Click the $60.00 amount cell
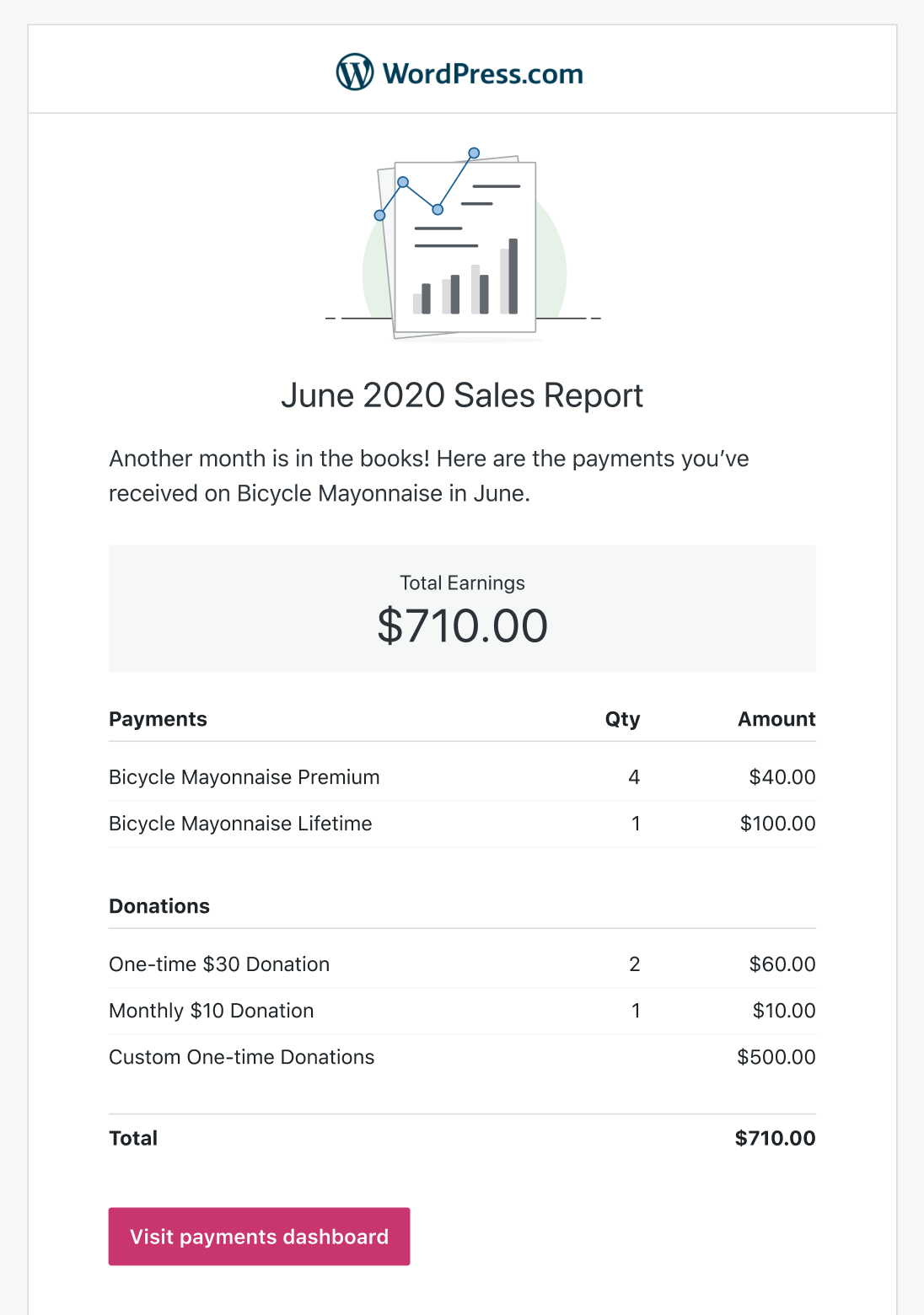Viewport: 924px width, 1315px height. (782, 964)
